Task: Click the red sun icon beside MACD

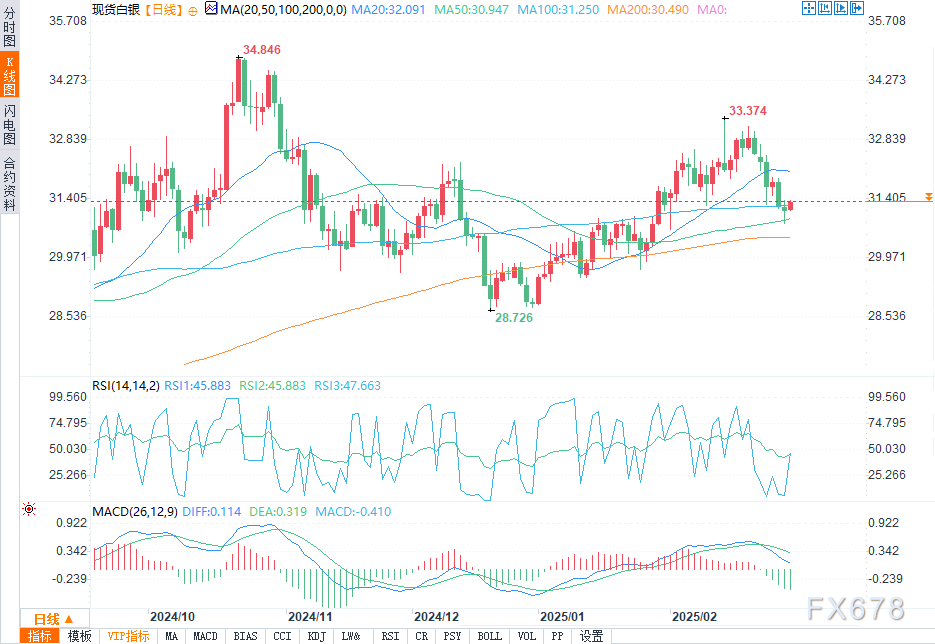Action: pos(29,509)
